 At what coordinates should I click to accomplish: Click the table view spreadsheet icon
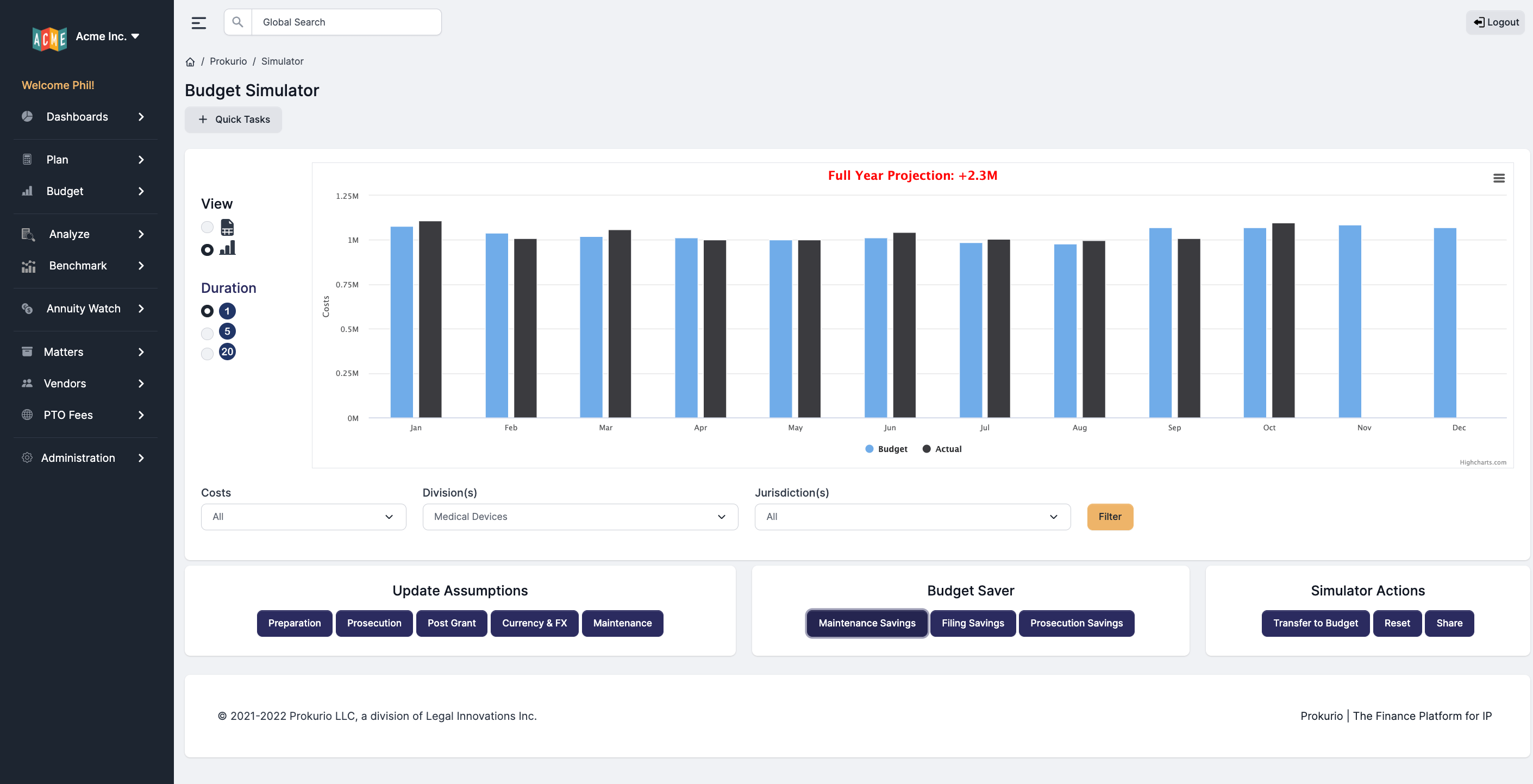click(x=227, y=227)
